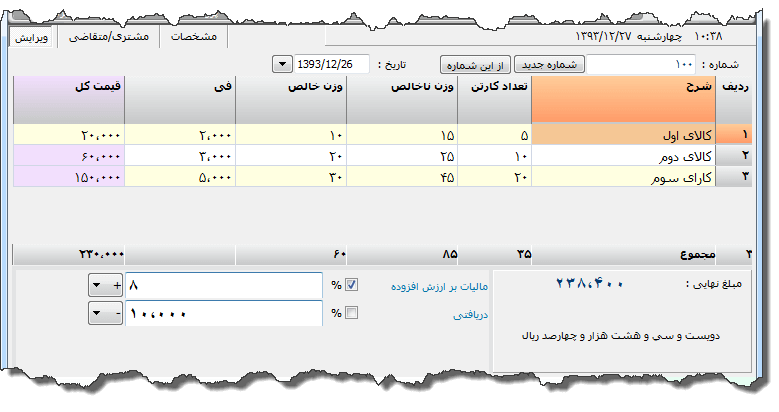
Task: Open the date picker dropdown arrow
Action: [x=280, y=64]
